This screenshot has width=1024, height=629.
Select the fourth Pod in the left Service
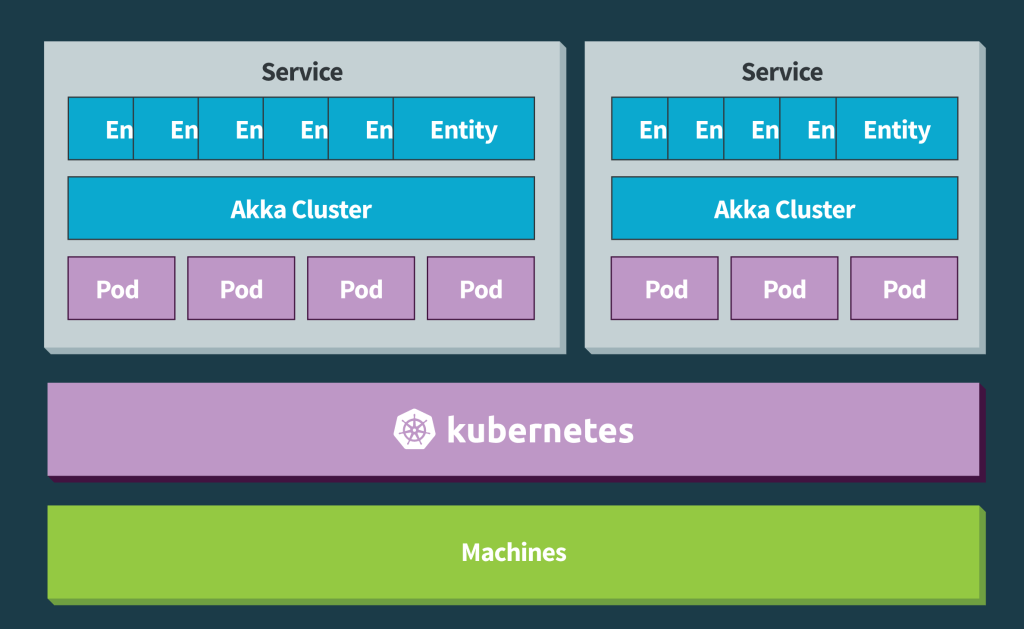[481, 289]
